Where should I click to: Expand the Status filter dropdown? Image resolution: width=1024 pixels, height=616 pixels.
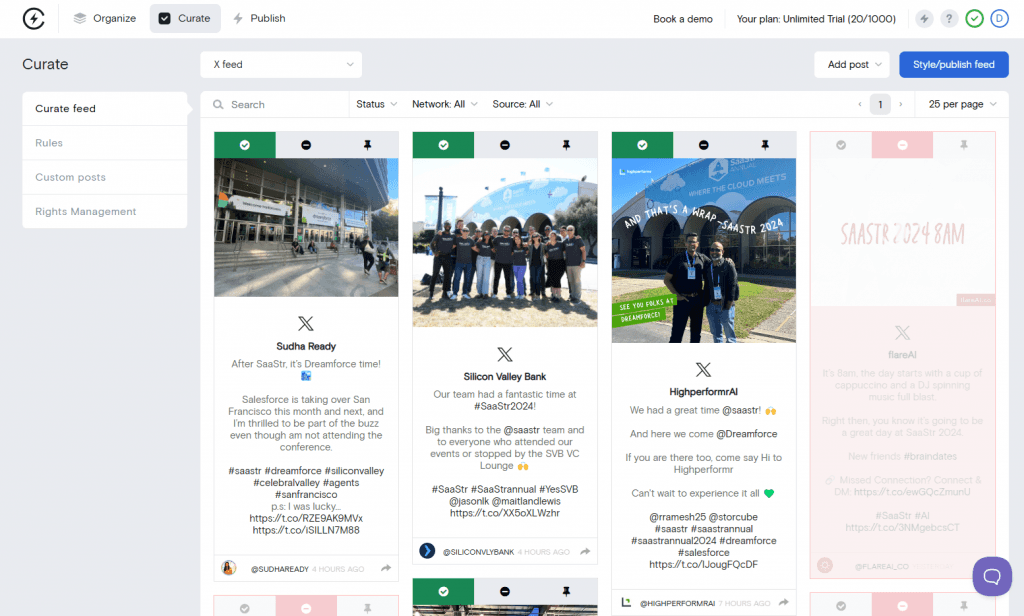click(x=376, y=105)
